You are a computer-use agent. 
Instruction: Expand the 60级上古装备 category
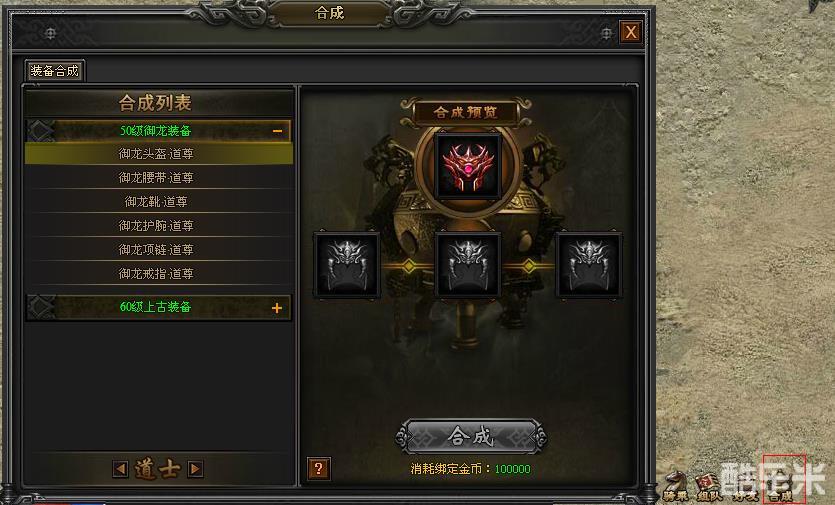pyautogui.click(x=277, y=308)
